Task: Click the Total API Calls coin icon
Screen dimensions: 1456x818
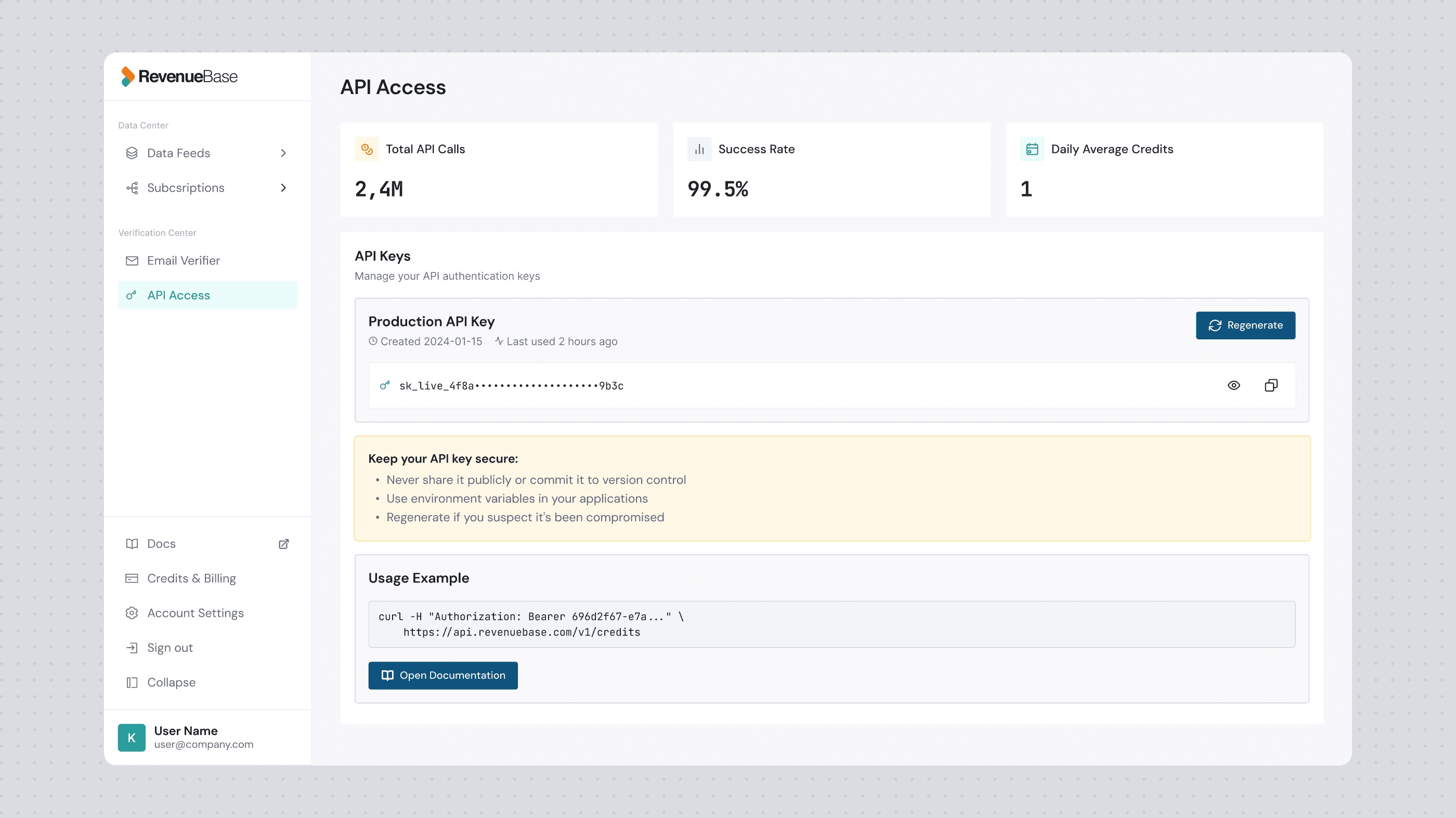Action: (x=367, y=149)
